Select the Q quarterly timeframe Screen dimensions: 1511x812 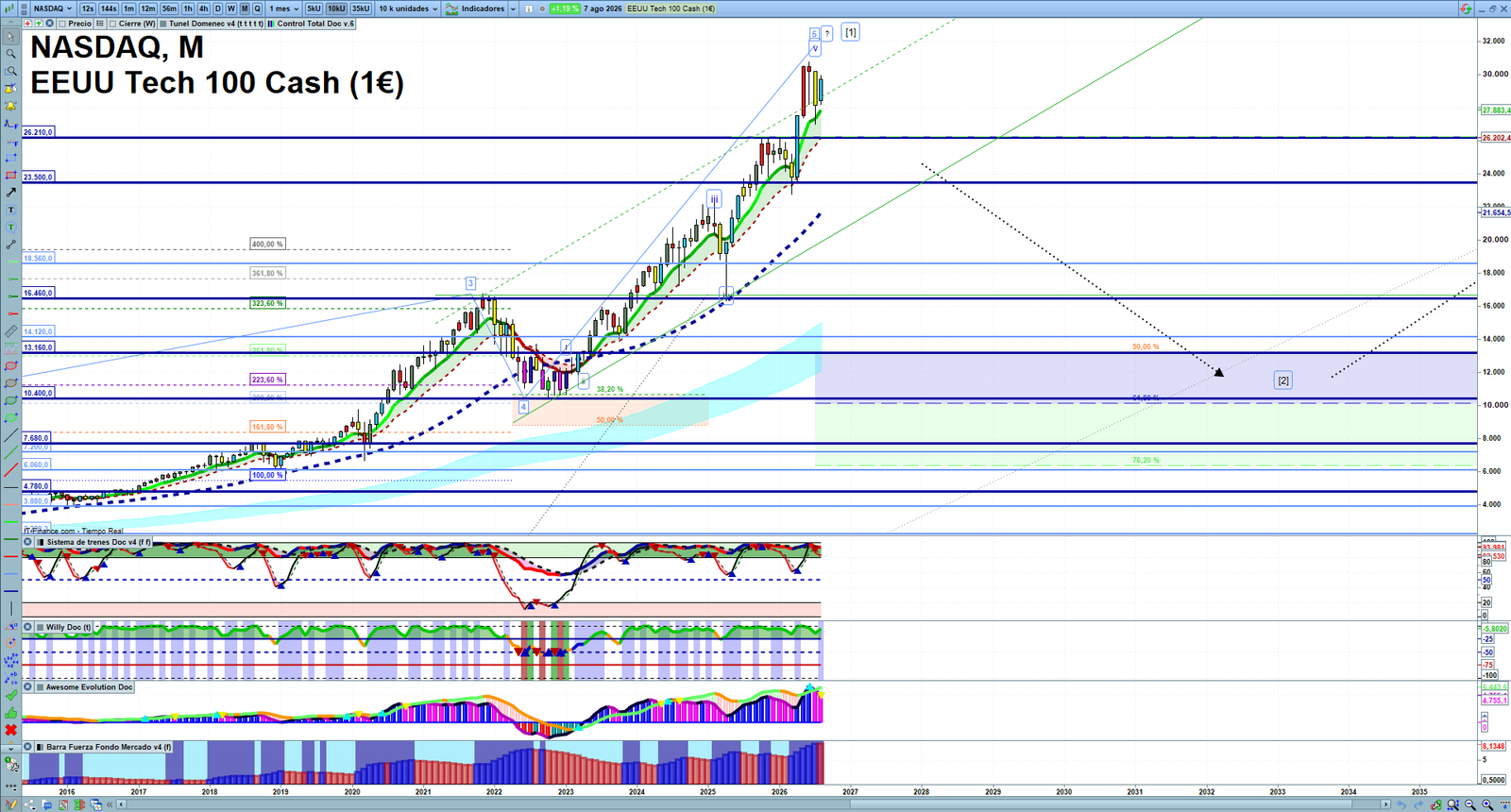(257, 8)
